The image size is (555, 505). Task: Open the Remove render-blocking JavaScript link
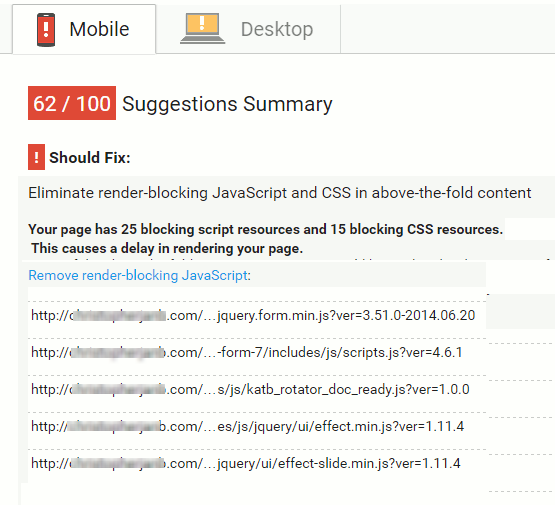click(x=139, y=275)
